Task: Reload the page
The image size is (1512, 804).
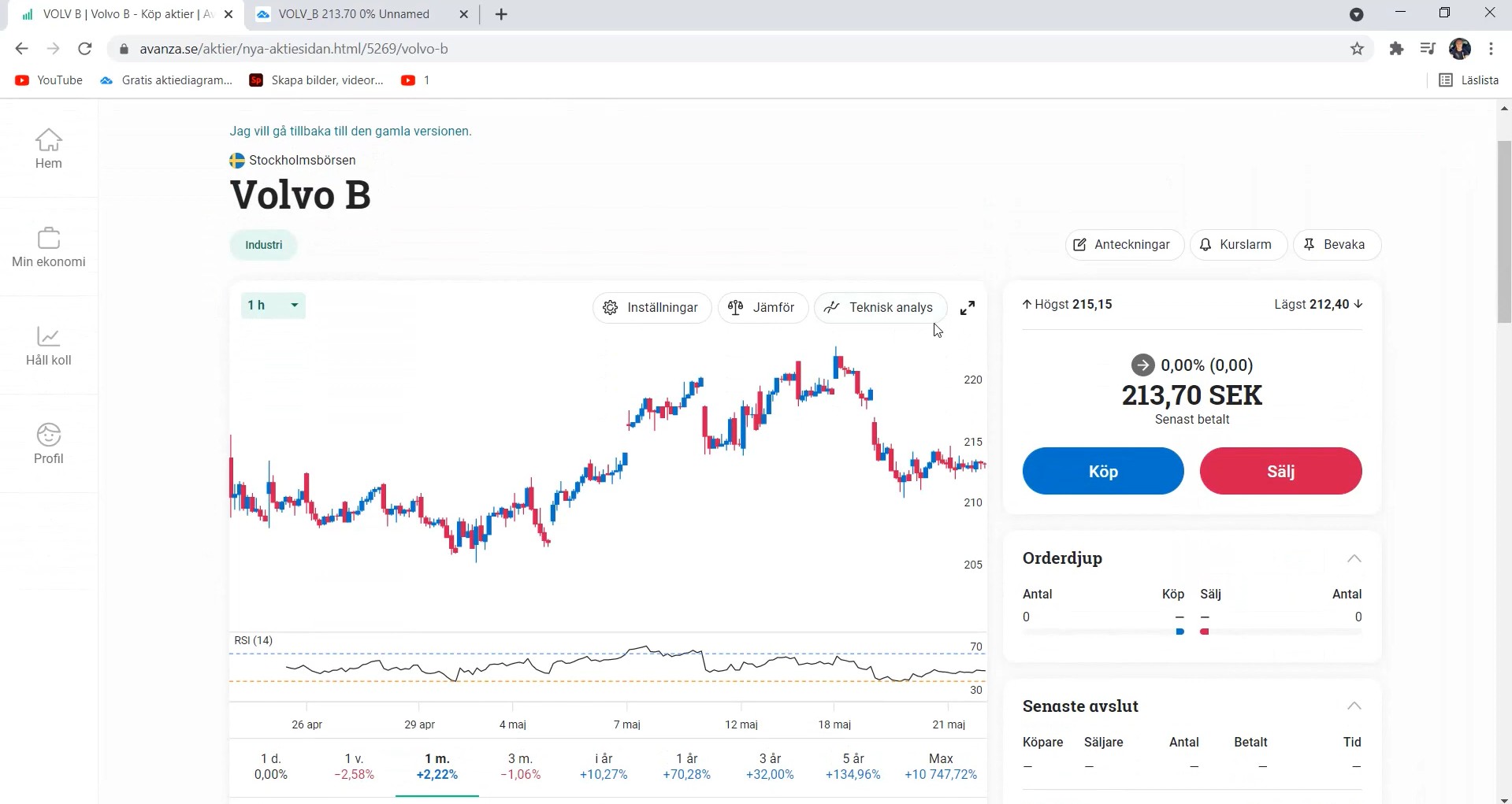Action: click(85, 49)
